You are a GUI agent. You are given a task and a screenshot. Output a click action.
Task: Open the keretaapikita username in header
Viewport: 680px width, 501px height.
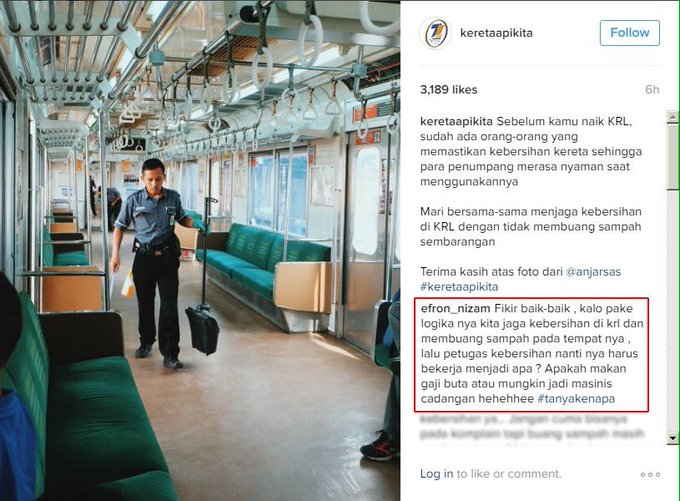pos(496,33)
